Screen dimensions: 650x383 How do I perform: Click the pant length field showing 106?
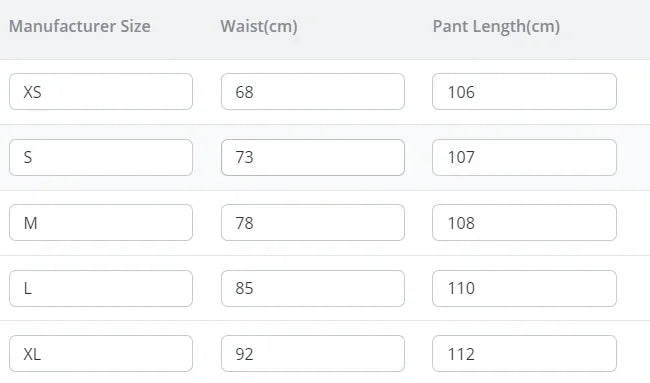524,92
